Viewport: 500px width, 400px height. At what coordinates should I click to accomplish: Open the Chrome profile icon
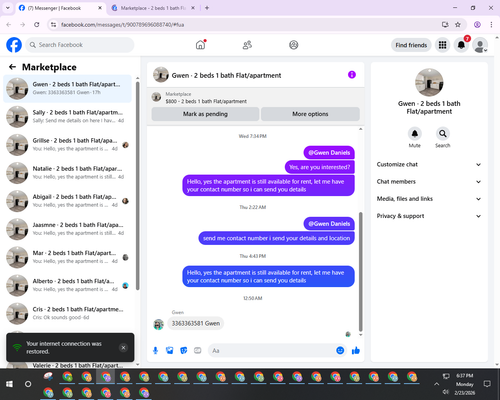pos(477,25)
